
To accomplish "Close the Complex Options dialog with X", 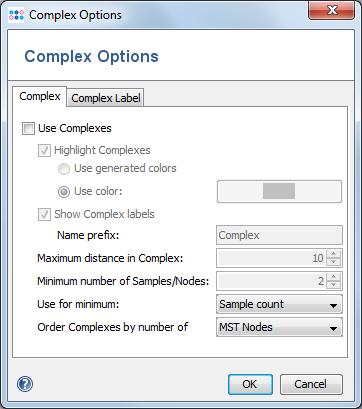I will tap(332, 11).
